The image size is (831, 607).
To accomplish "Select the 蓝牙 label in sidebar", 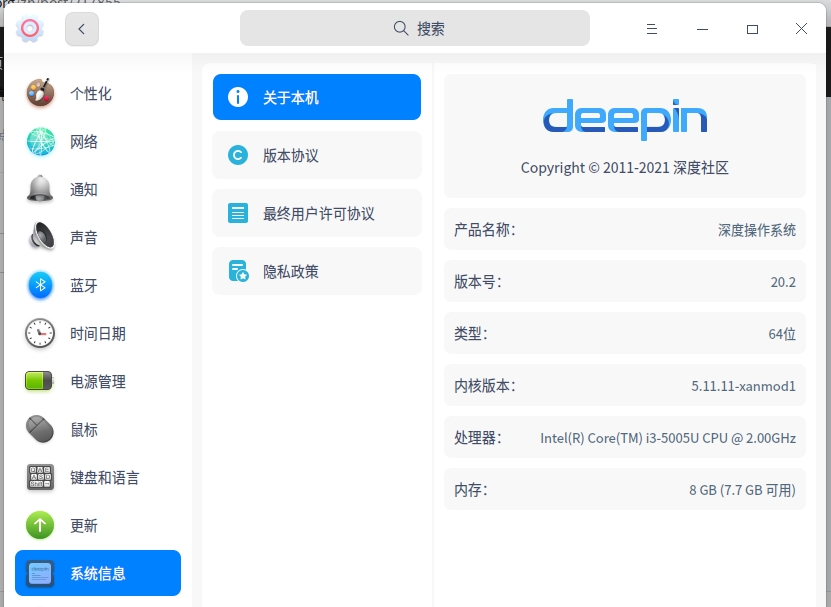I will coord(84,286).
